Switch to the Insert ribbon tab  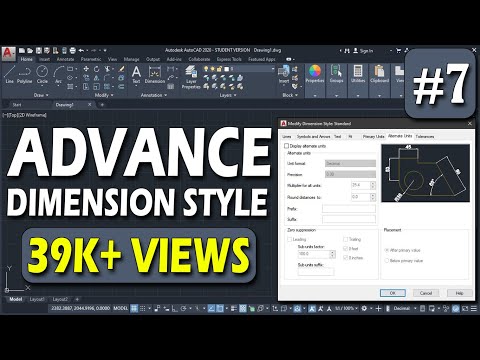44,59
